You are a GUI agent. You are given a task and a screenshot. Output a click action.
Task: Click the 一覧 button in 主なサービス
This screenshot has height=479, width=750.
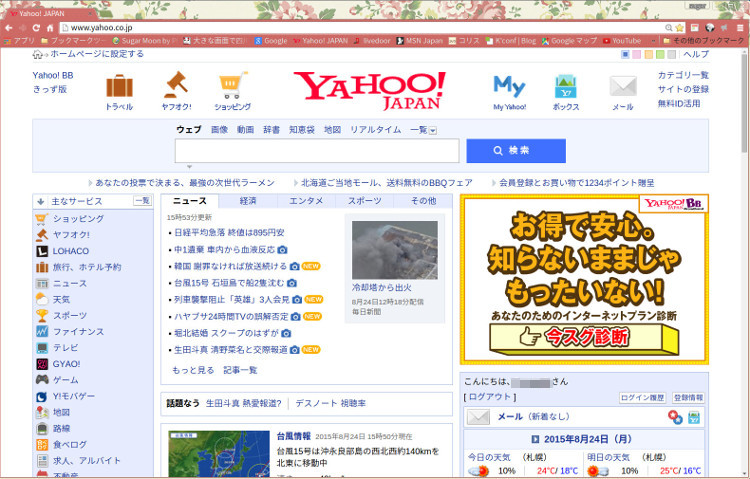pyautogui.click(x=143, y=201)
